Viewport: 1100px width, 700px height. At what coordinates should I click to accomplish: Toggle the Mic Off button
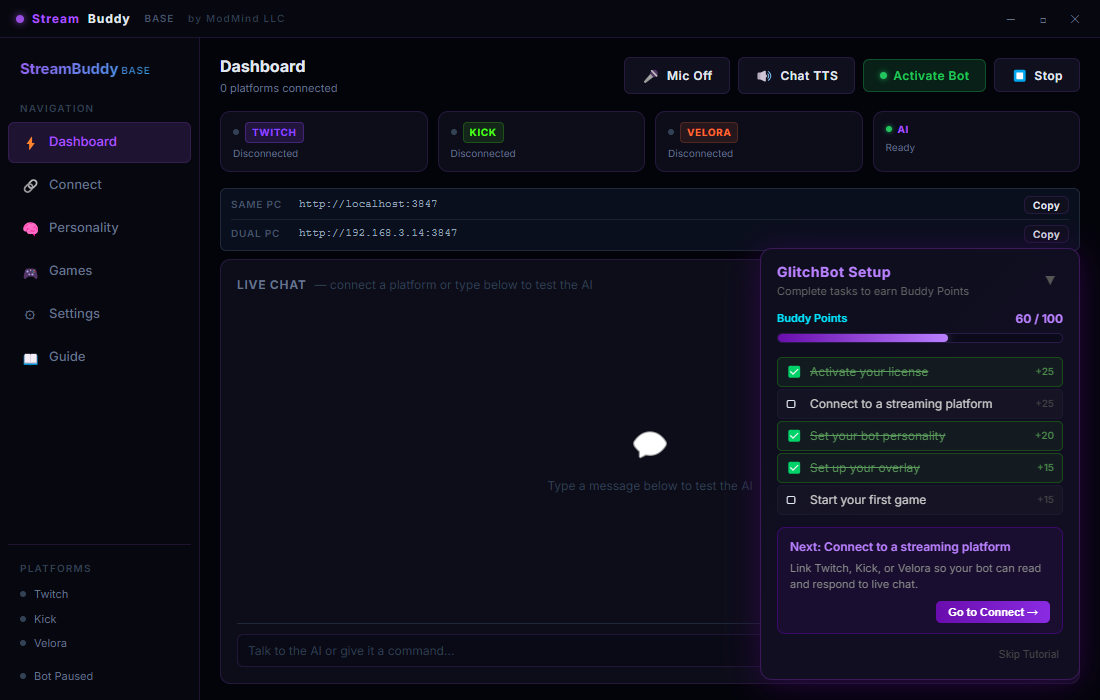coord(677,76)
